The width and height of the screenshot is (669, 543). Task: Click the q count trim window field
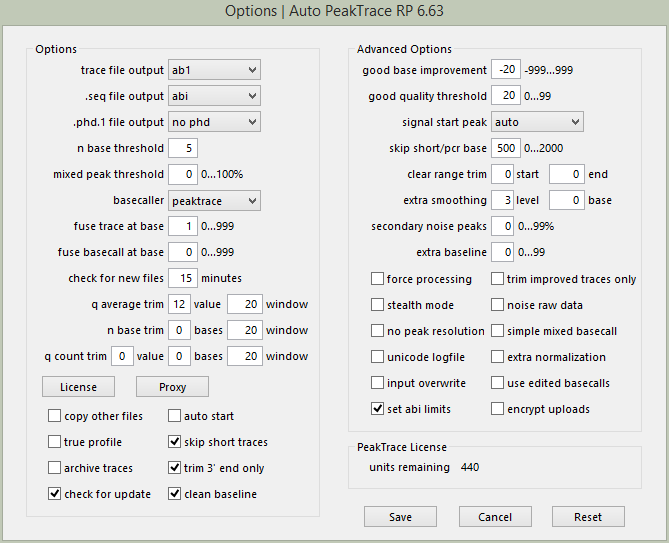(x=244, y=356)
